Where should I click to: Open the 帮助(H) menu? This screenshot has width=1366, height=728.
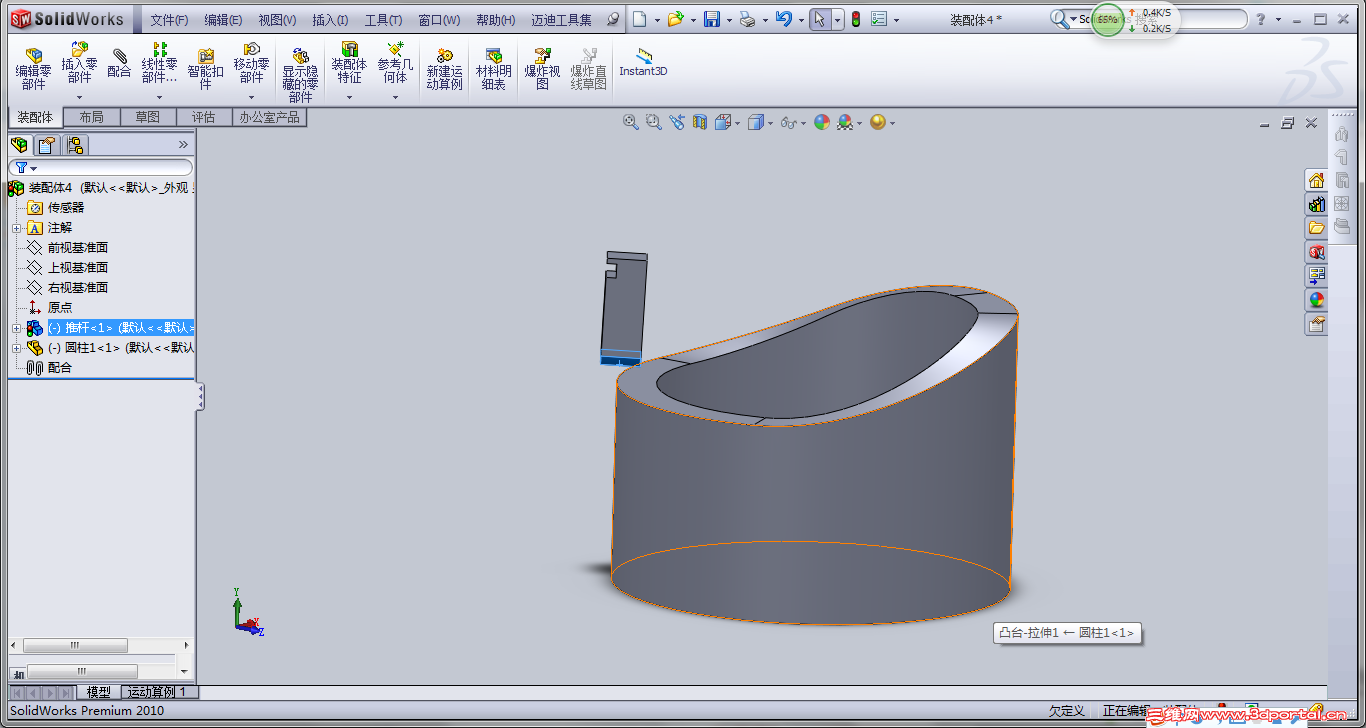pyautogui.click(x=495, y=20)
